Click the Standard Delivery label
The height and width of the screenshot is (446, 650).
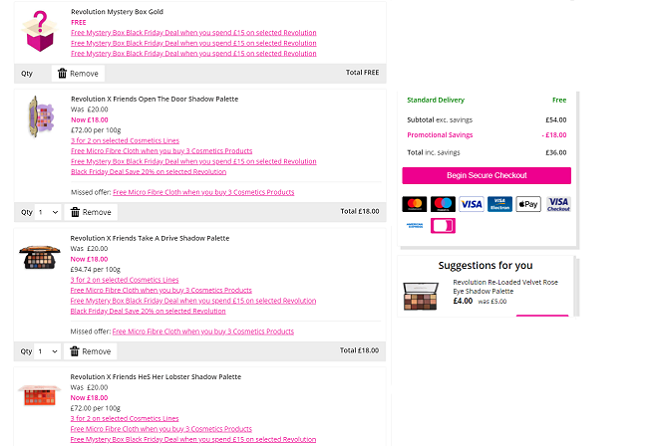click(x=436, y=100)
